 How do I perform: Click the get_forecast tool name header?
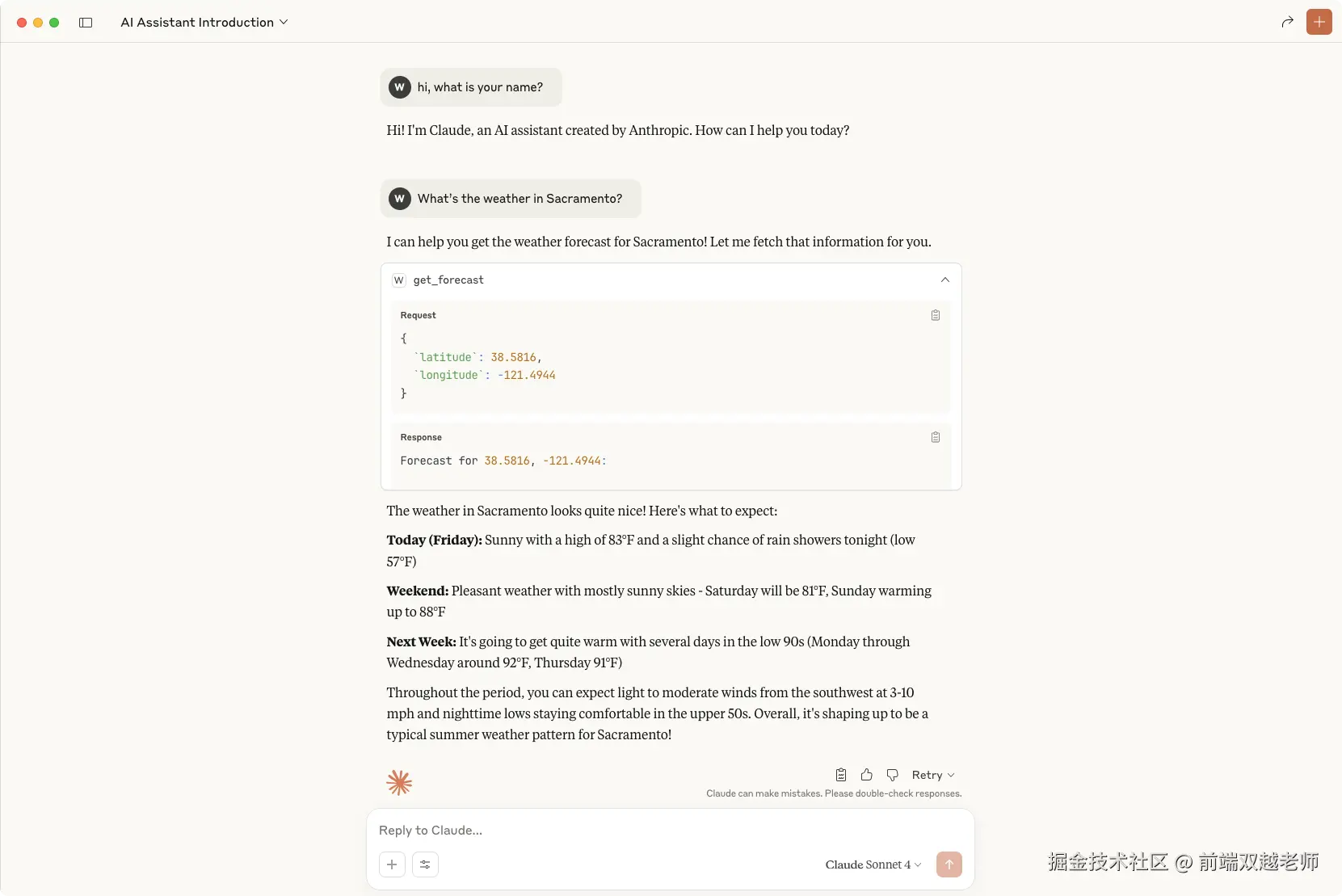pos(448,280)
